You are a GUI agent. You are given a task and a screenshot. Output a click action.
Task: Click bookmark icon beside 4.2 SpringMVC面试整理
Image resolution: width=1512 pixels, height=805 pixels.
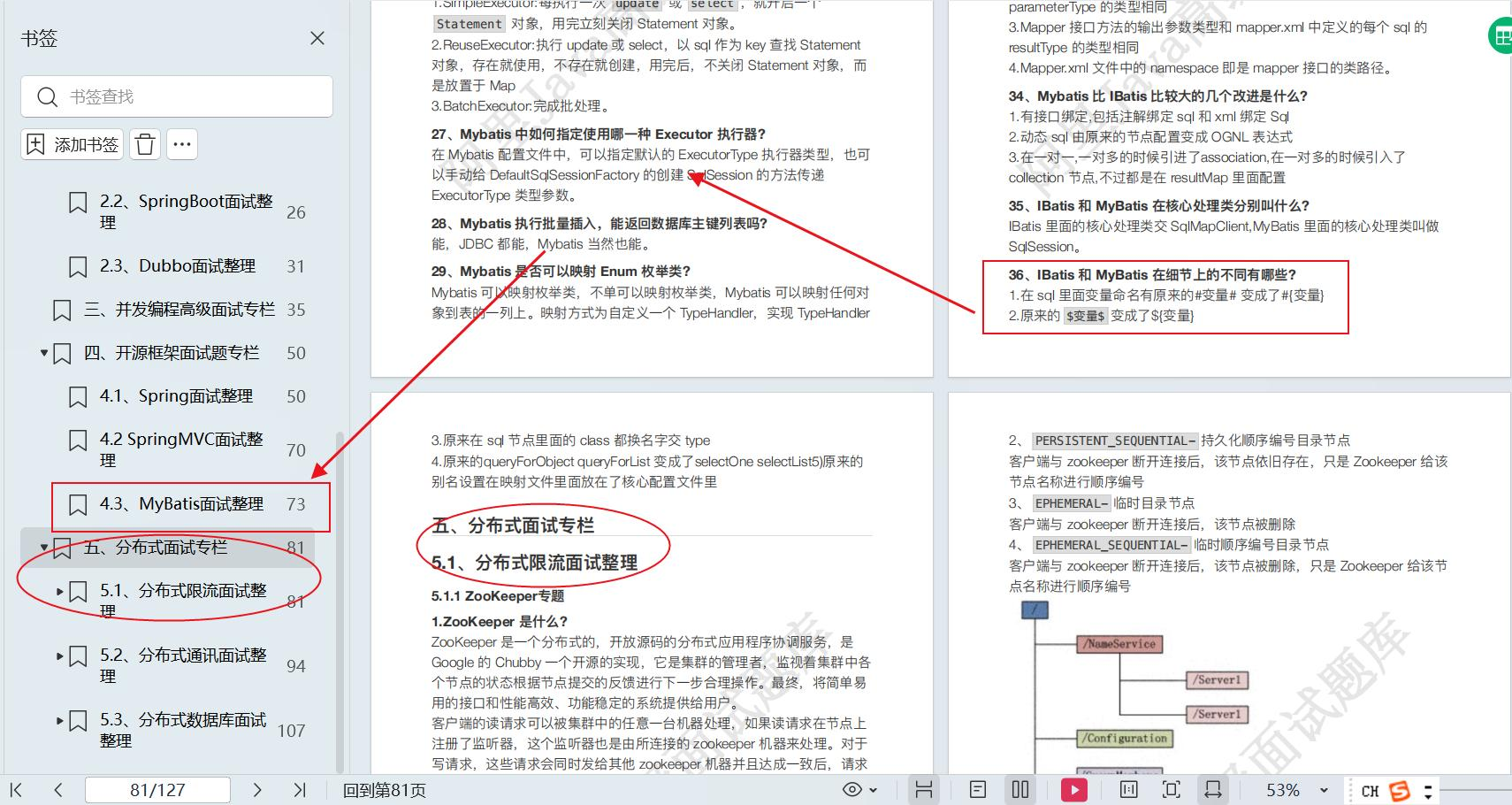click(x=78, y=440)
